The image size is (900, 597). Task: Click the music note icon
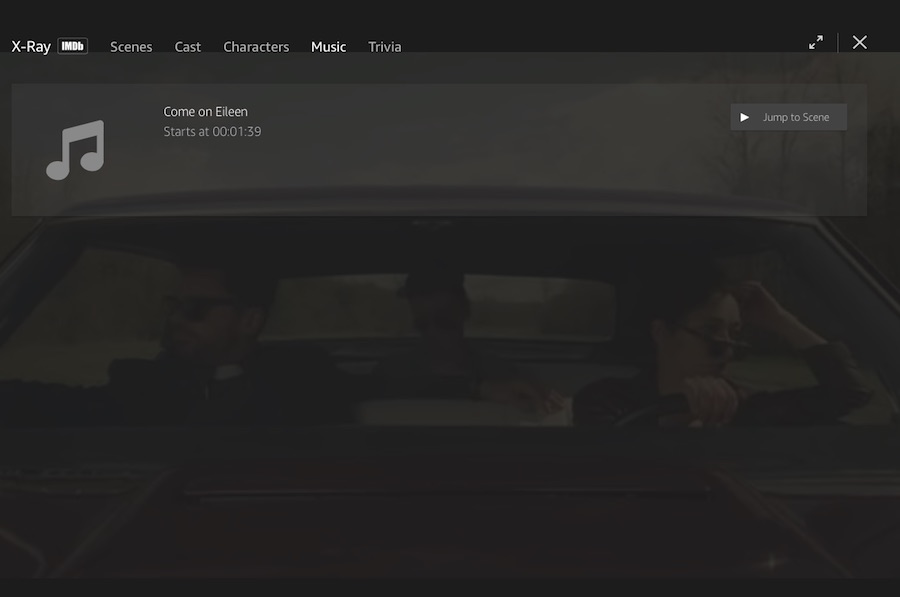pyautogui.click(x=75, y=150)
